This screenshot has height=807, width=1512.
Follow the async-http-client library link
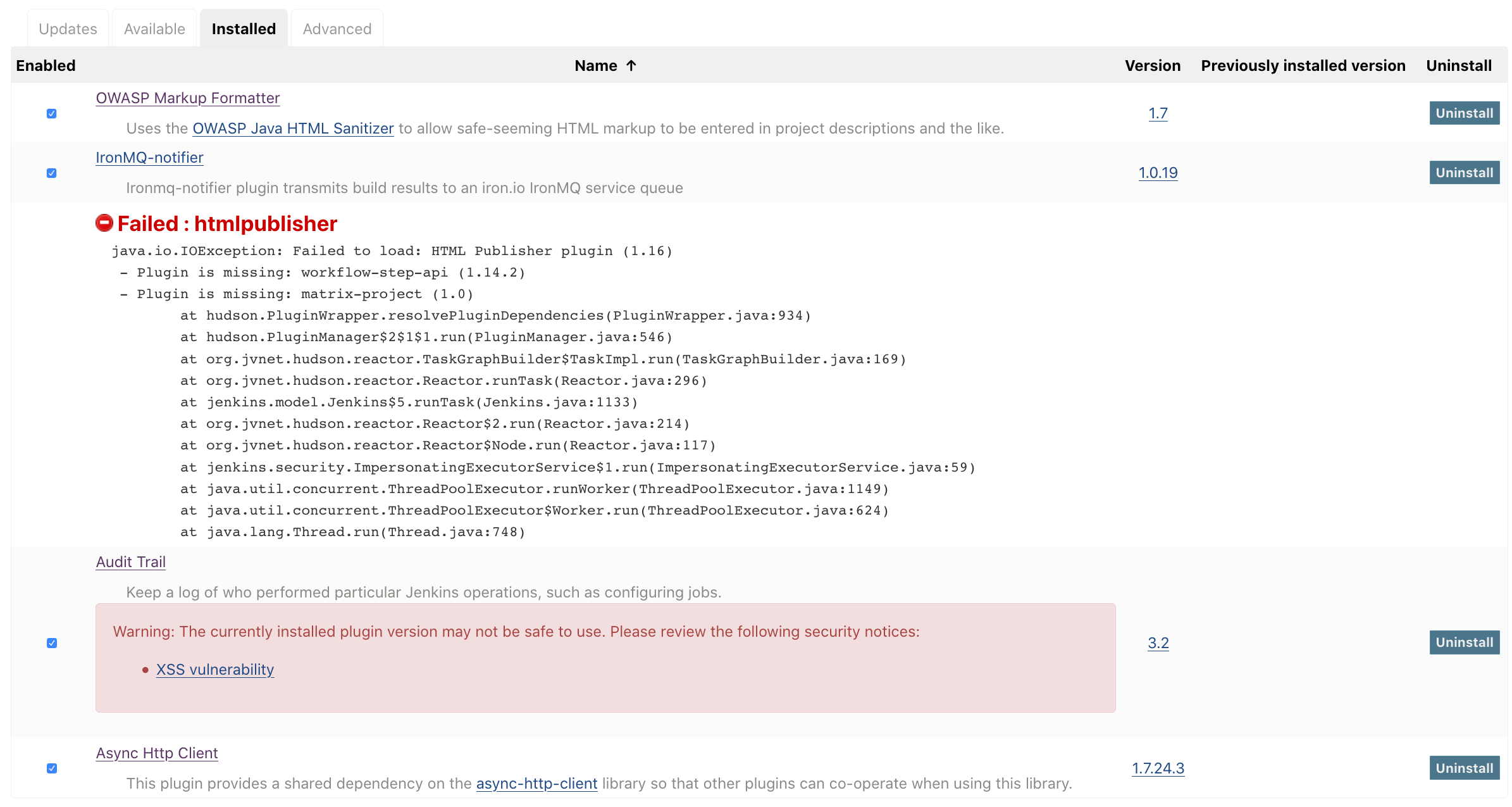click(x=536, y=784)
